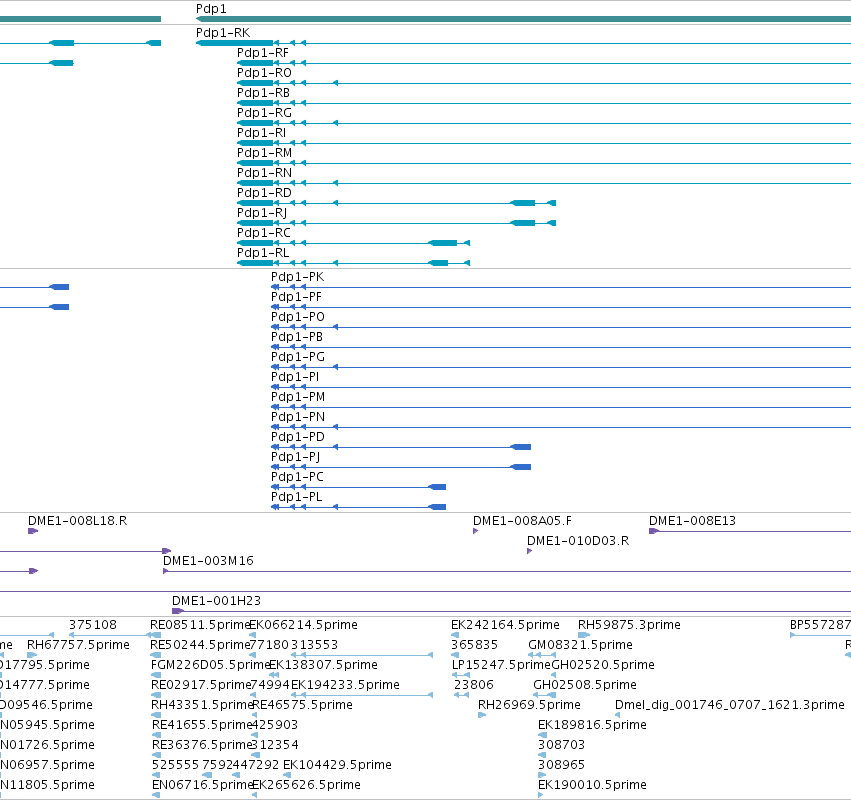
Task: Click the Pdp1-PN protein label
Action: pyautogui.click(x=298, y=417)
